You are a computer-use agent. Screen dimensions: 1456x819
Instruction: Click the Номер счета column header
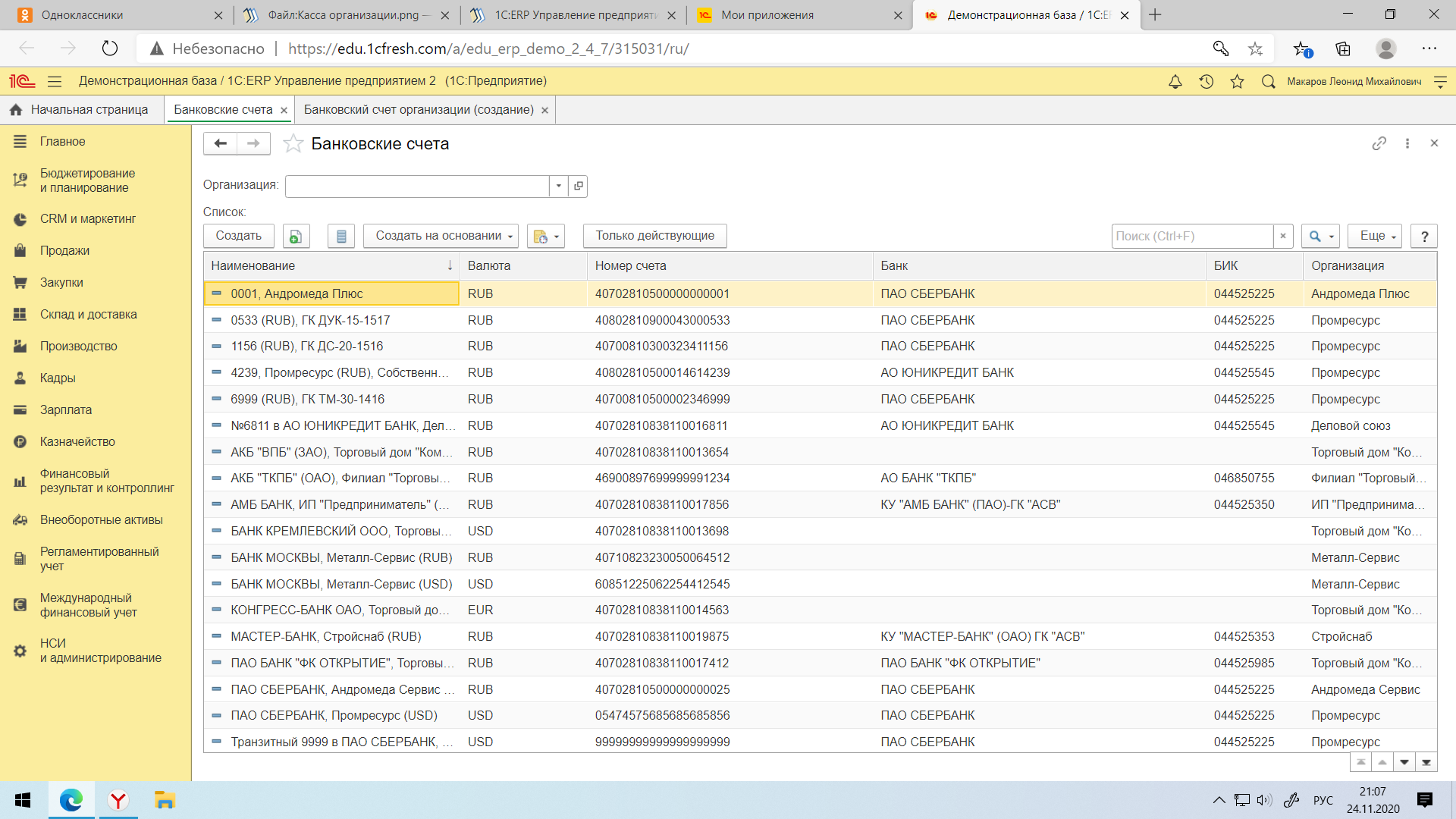pyautogui.click(x=730, y=266)
